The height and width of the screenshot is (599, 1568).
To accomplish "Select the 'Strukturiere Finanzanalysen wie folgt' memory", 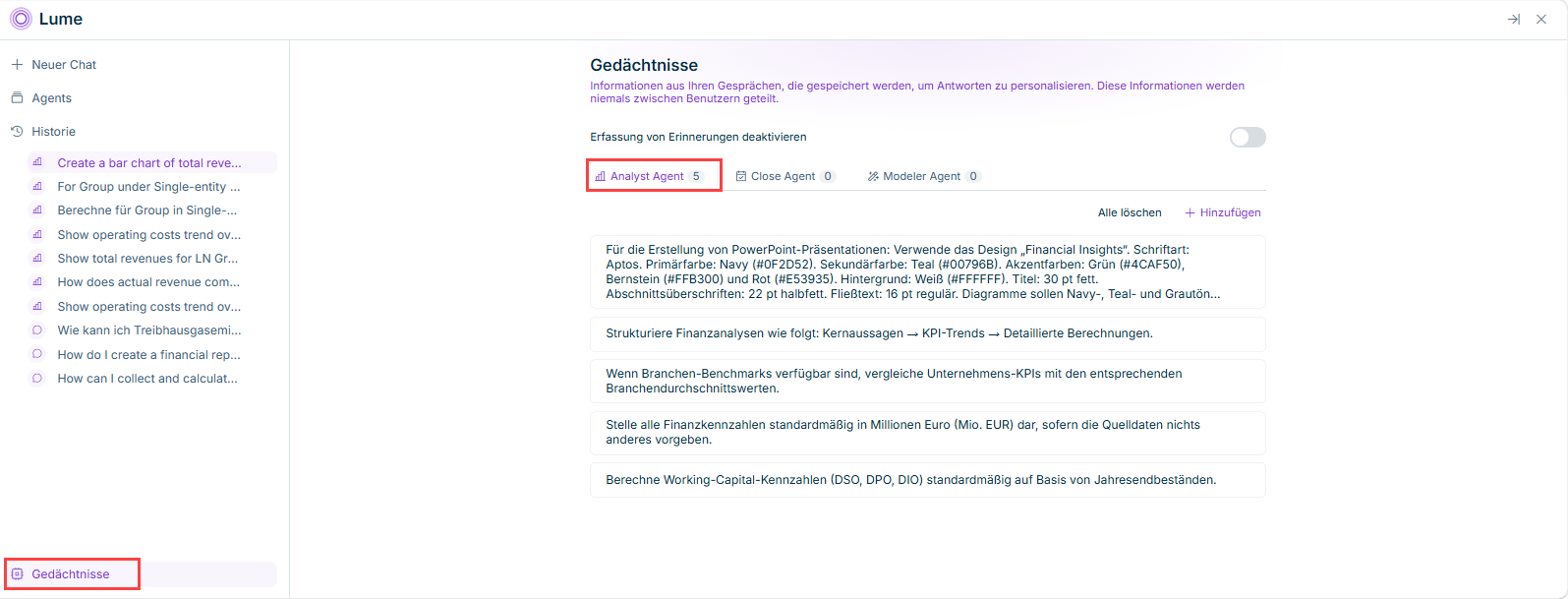I will coord(927,334).
